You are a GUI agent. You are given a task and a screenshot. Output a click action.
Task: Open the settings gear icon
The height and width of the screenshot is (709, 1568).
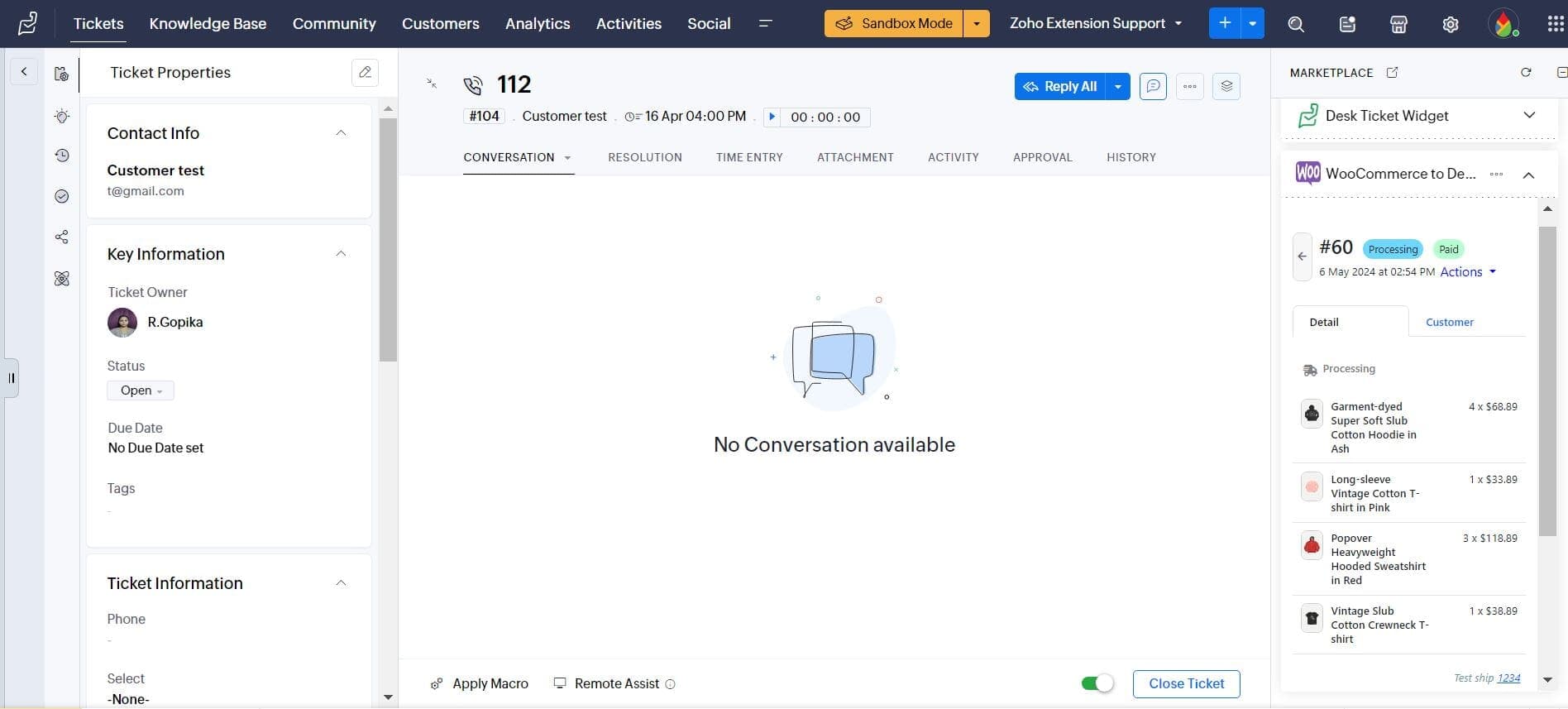point(1450,24)
